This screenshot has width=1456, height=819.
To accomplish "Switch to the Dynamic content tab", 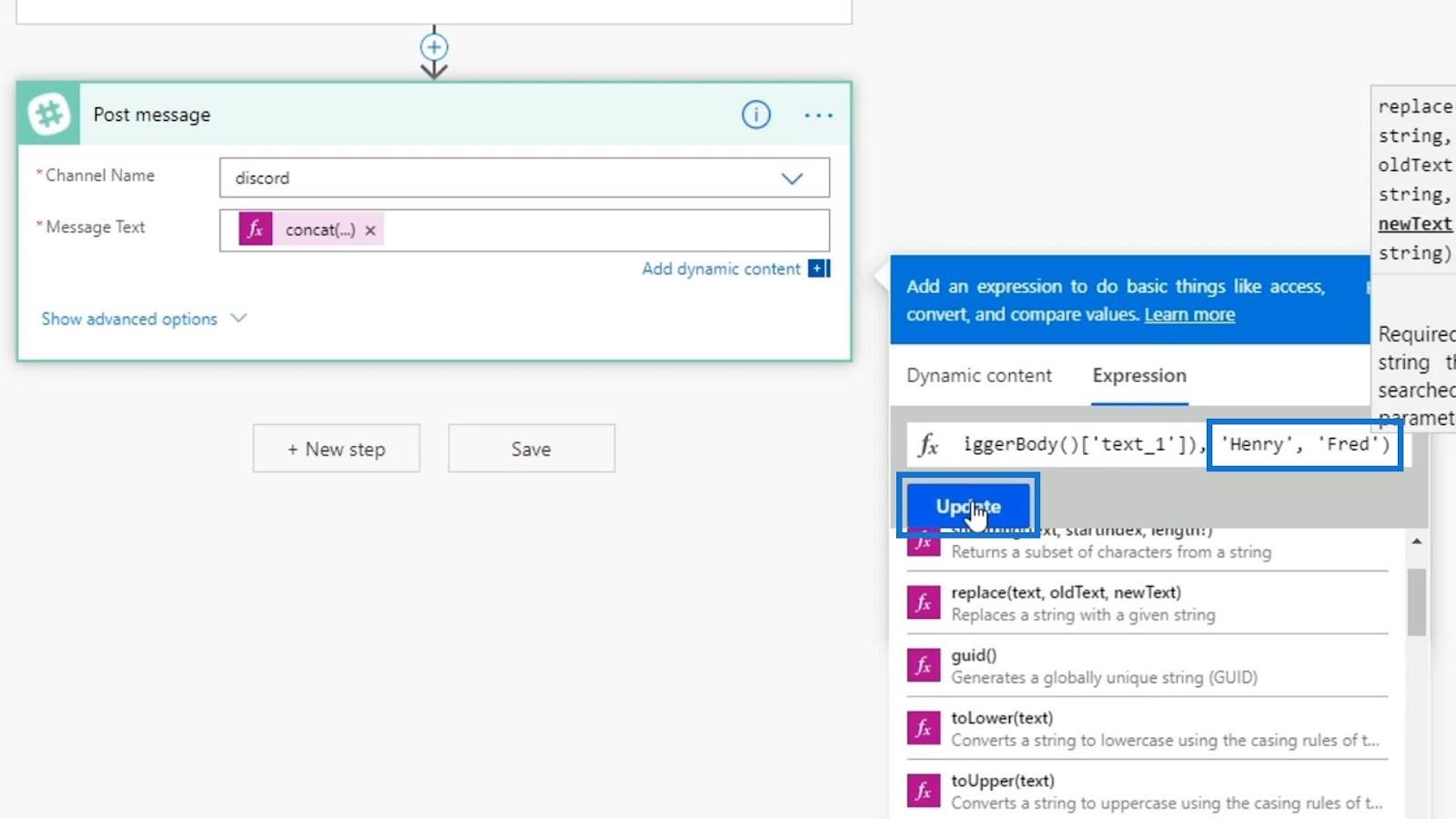I will (x=979, y=376).
